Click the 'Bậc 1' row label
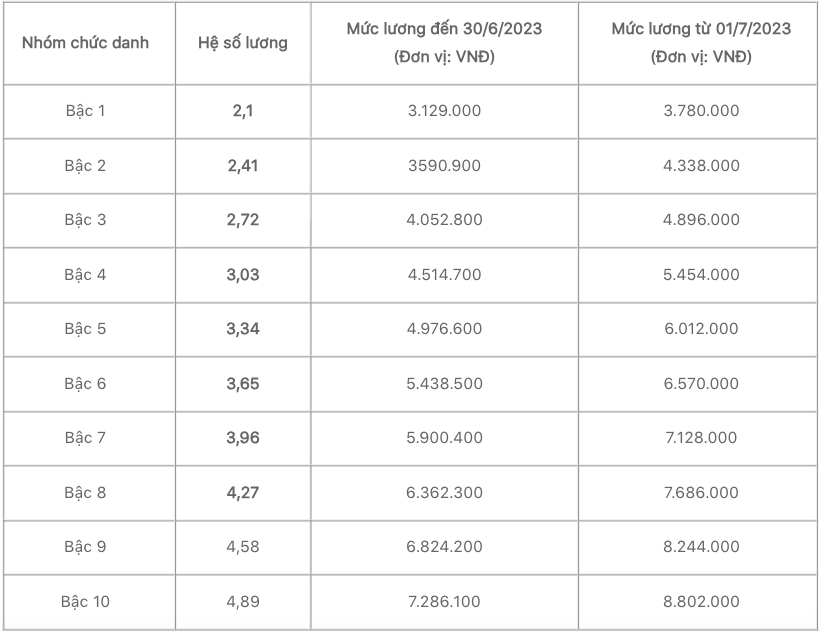The height and width of the screenshot is (632, 820). pos(85,111)
